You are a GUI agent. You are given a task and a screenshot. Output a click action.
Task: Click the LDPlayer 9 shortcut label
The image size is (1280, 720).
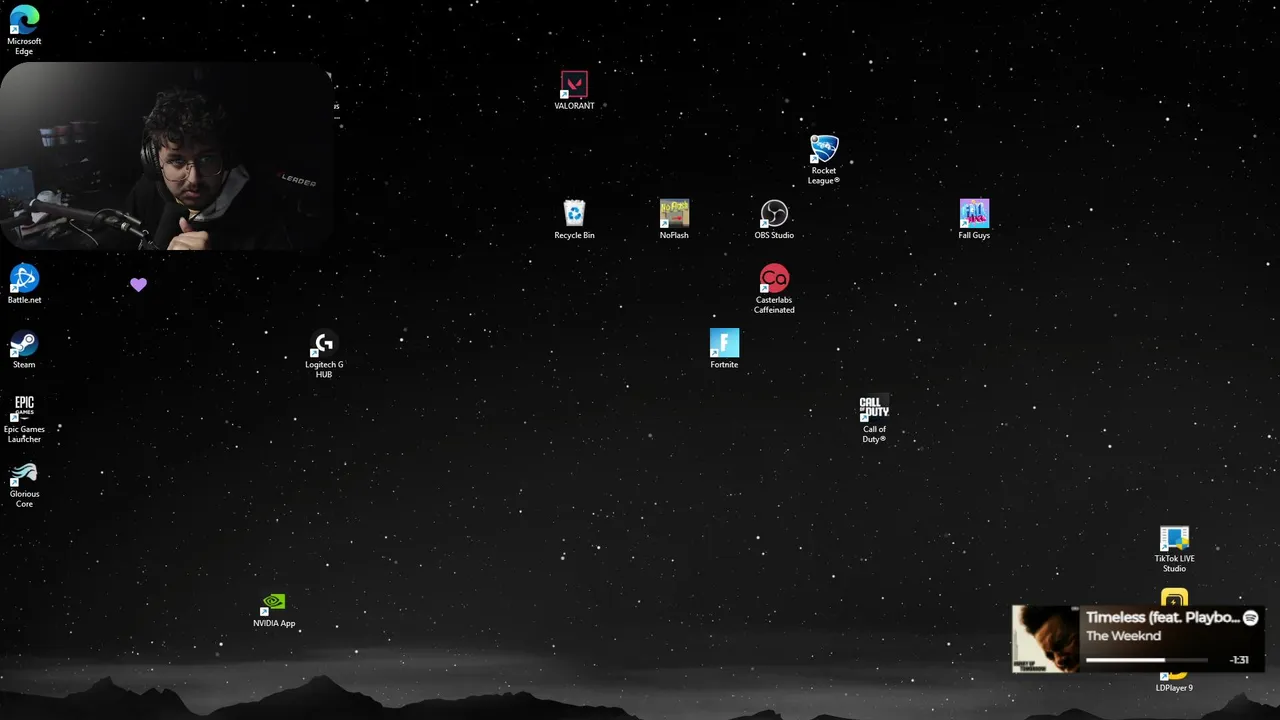point(1174,688)
